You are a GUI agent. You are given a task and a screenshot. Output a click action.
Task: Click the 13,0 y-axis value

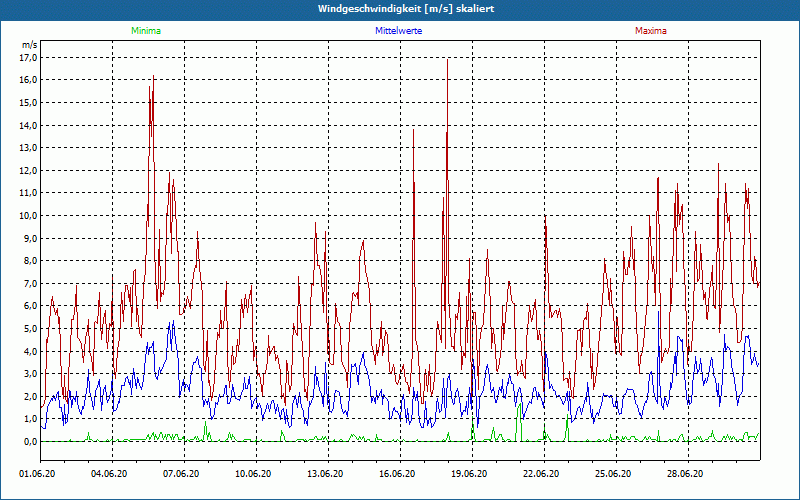[x=29, y=148]
